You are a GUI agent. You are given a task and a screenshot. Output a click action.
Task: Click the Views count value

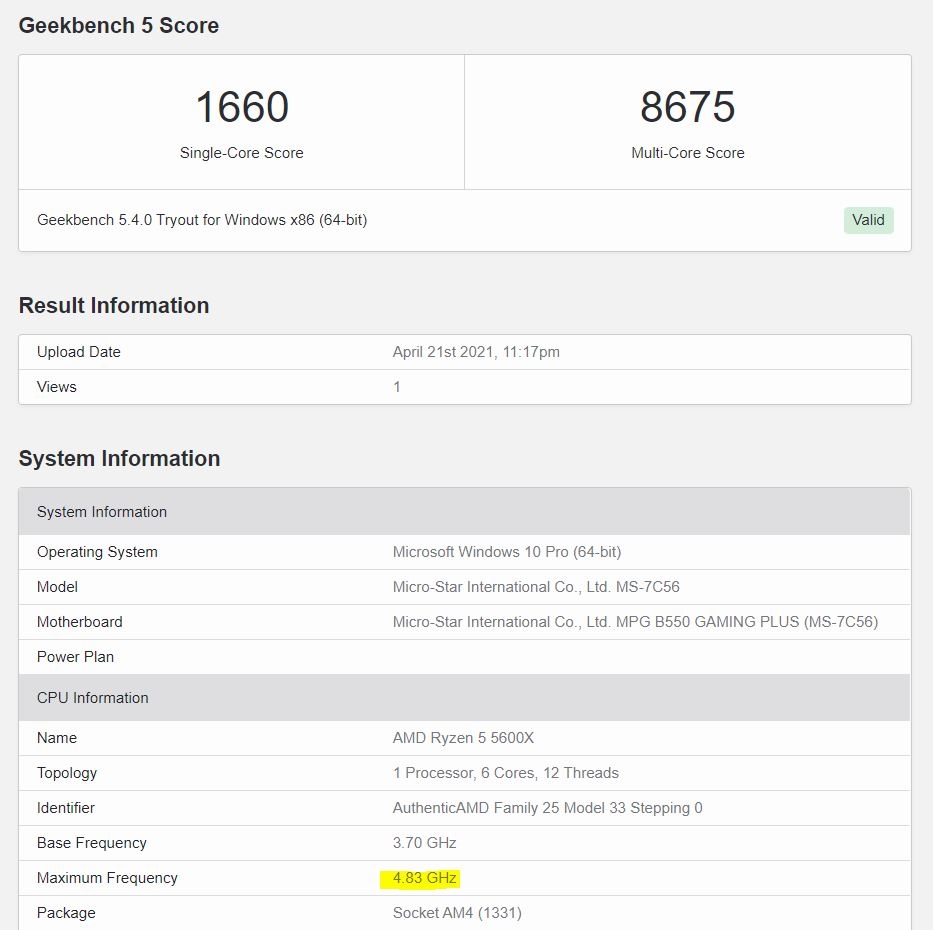point(397,387)
